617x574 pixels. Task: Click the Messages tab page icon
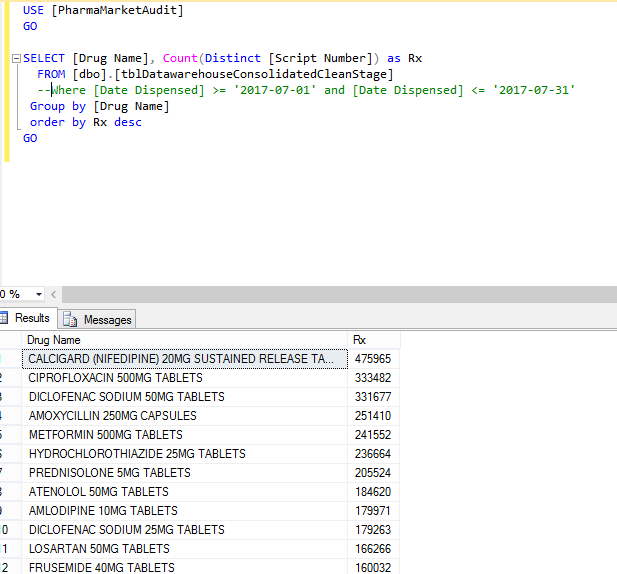click(x=70, y=320)
